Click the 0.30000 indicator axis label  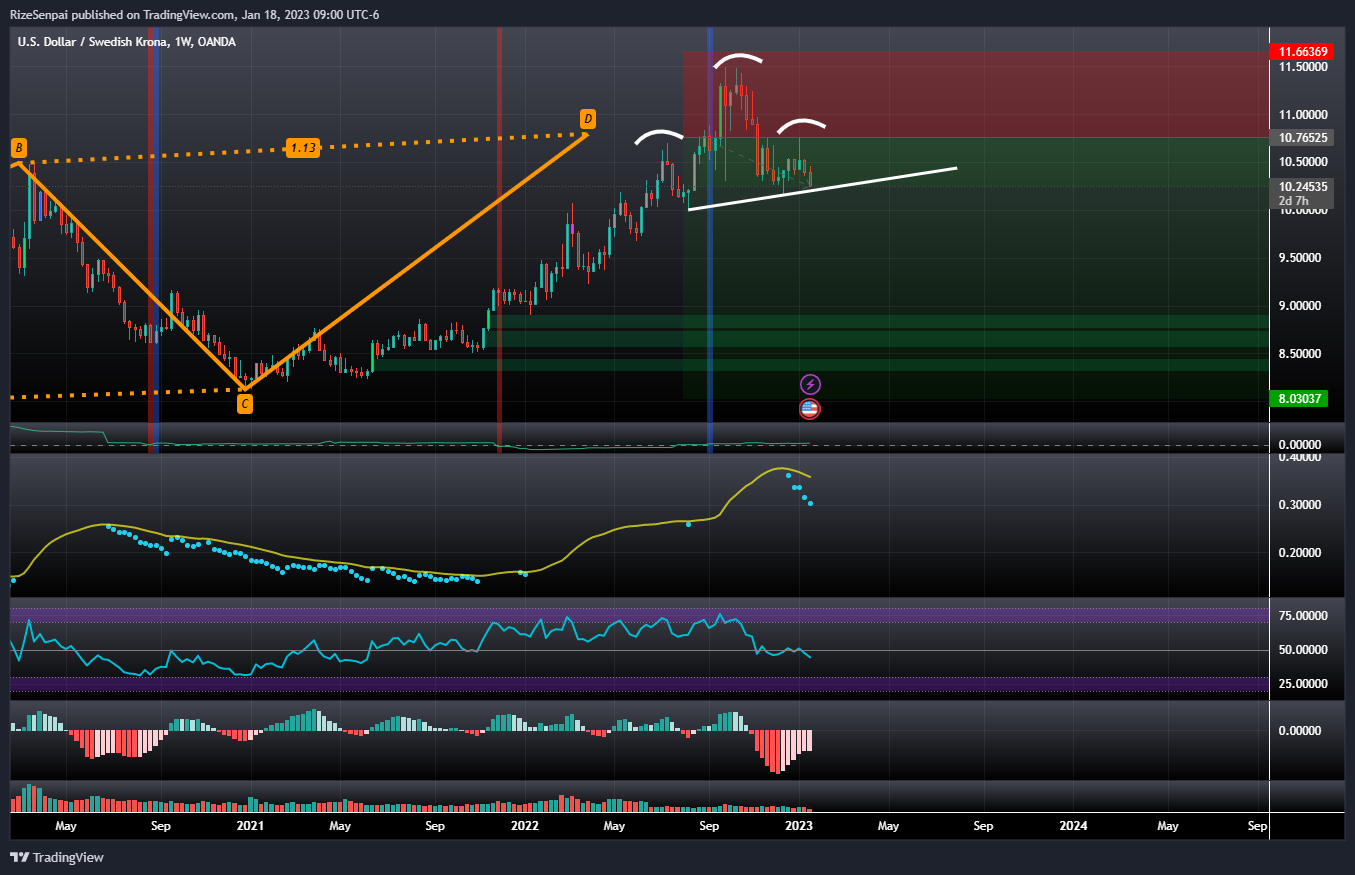(1301, 505)
